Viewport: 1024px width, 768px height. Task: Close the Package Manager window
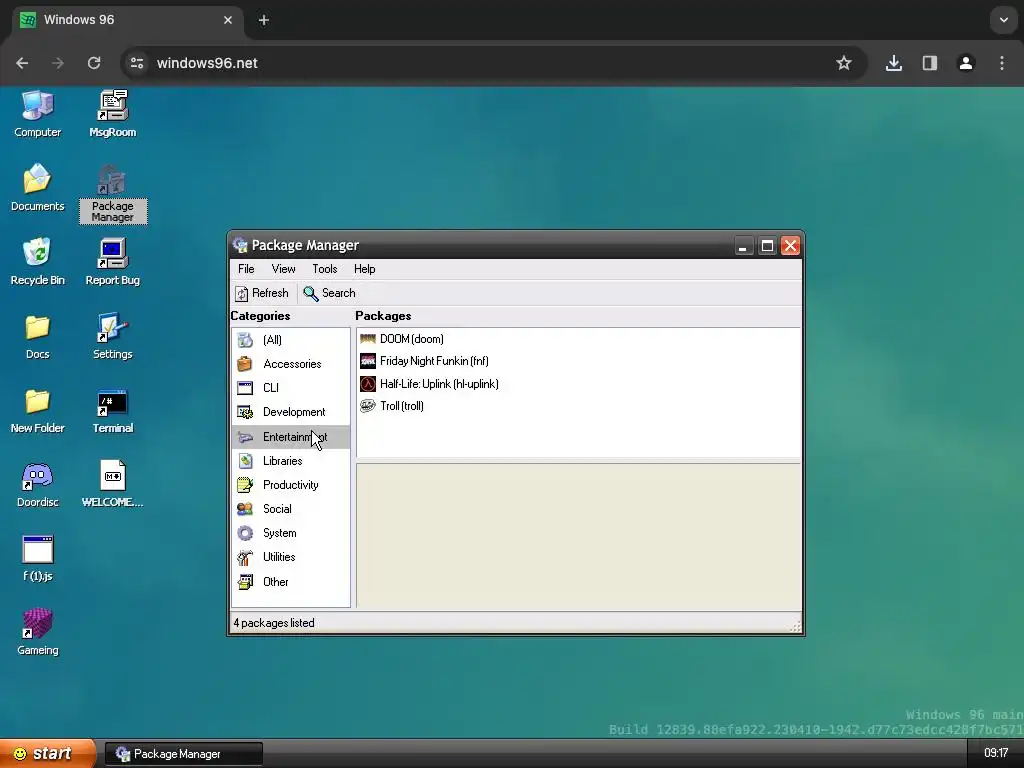tap(790, 246)
